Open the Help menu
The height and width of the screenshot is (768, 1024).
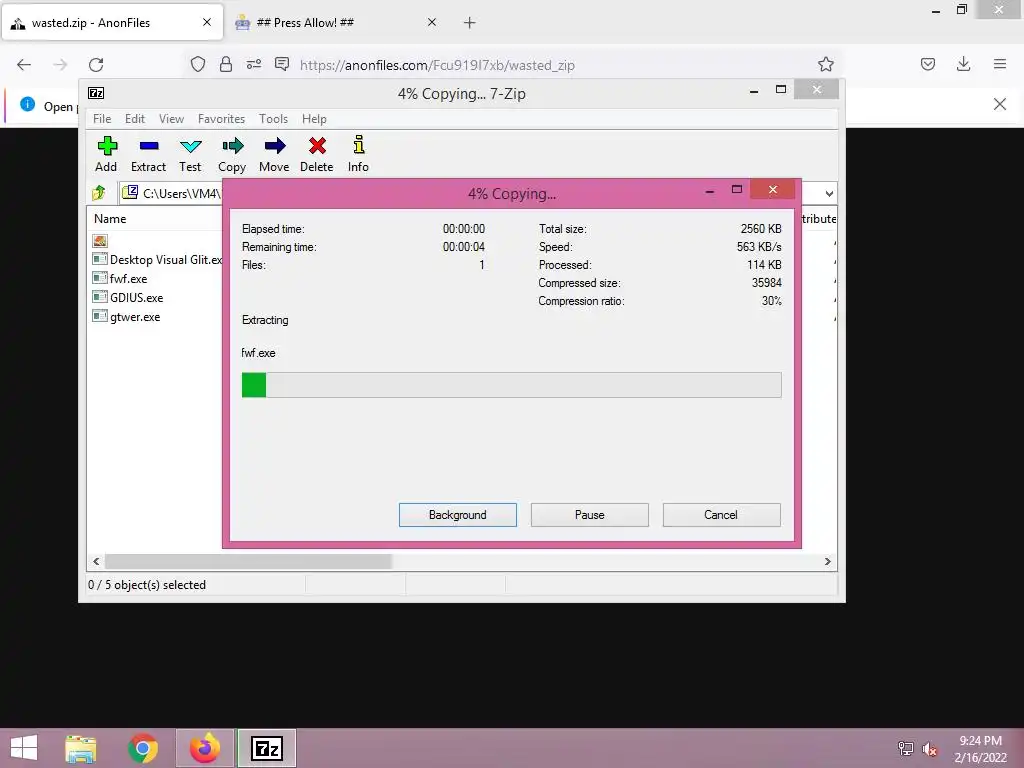click(314, 119)
